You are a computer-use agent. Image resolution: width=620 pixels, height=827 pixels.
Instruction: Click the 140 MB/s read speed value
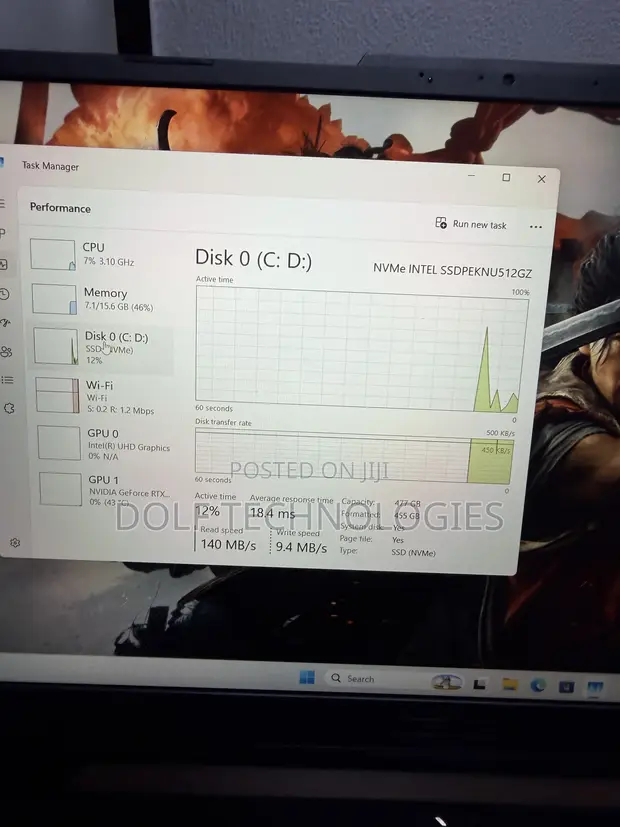pos(228,545)
